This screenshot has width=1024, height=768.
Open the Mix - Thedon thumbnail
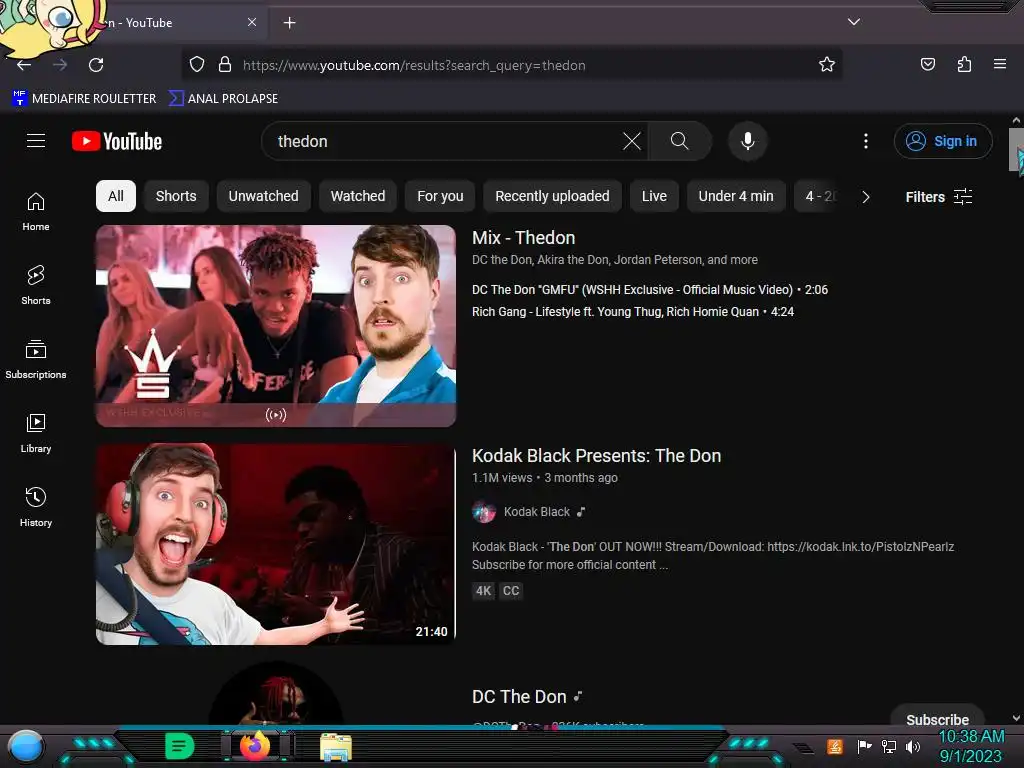coord(276,326)
